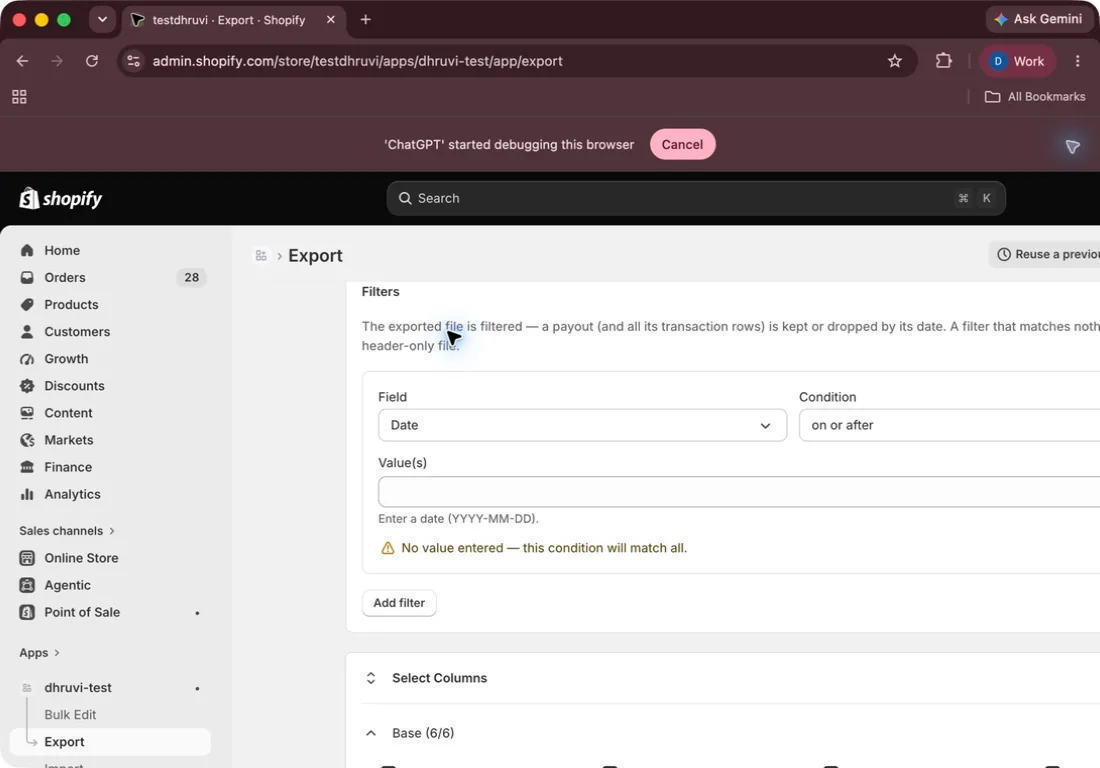Viewport: 1100px width, 768px height.
Task: Select the Export item in sidebar
Action: click(110, 742)
